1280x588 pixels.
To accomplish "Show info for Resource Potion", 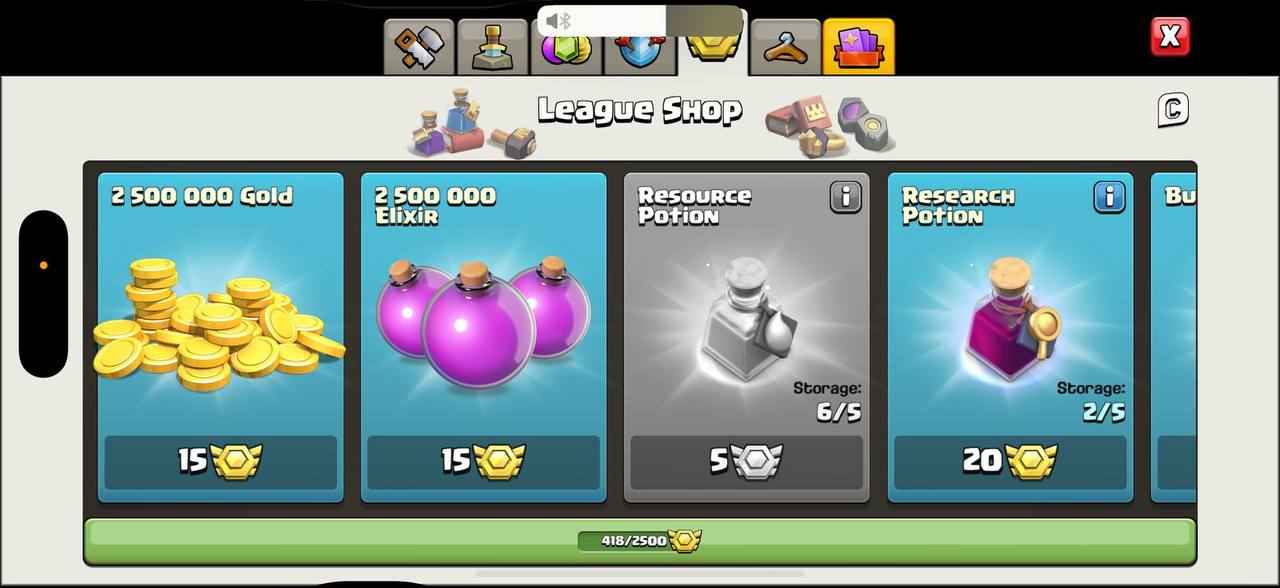I will click(845, 197).
